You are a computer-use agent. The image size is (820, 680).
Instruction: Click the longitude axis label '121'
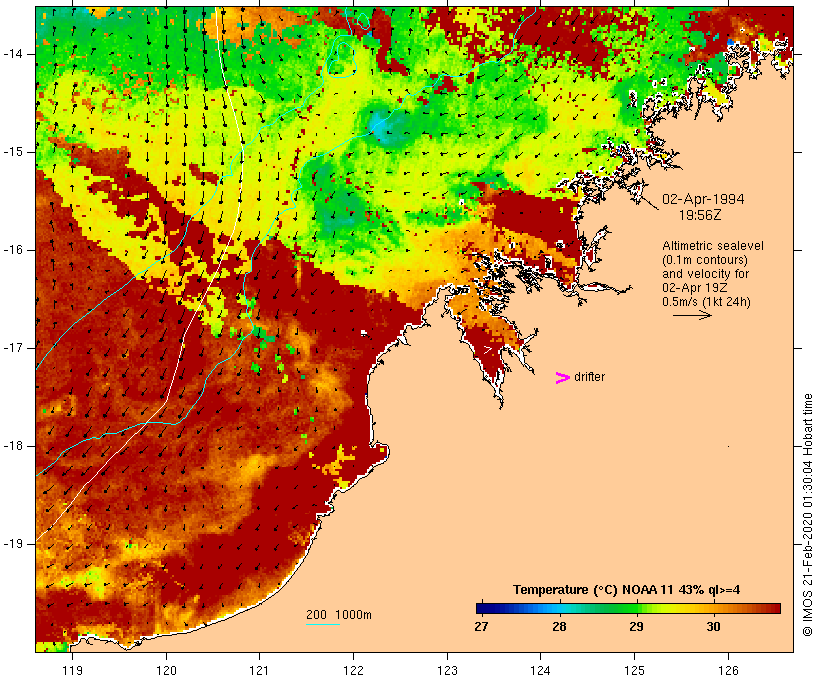pos(259,670)
